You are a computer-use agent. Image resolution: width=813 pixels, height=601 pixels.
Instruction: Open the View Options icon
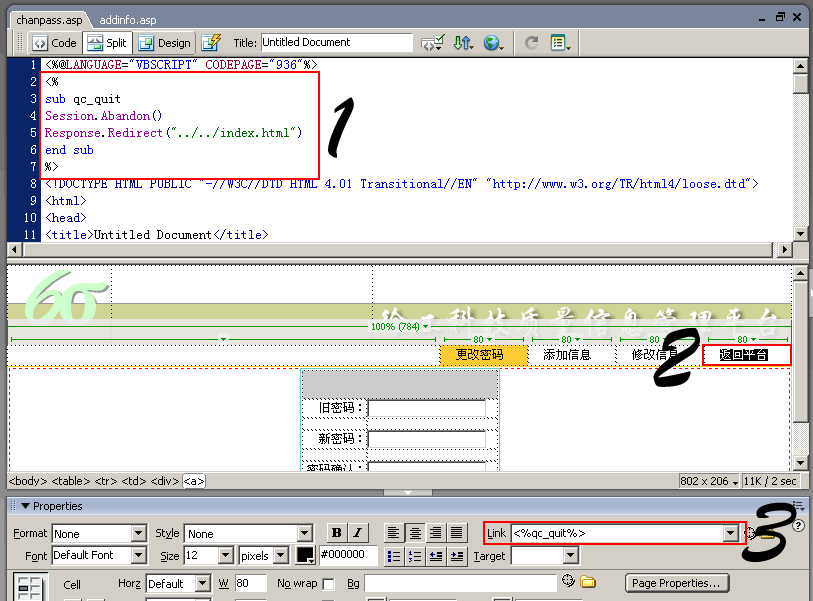(x=560, y=43)
